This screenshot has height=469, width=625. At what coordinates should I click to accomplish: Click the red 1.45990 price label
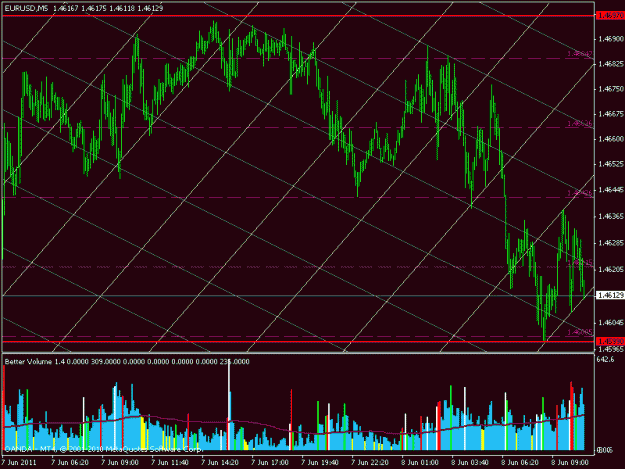tap(610, 341)
